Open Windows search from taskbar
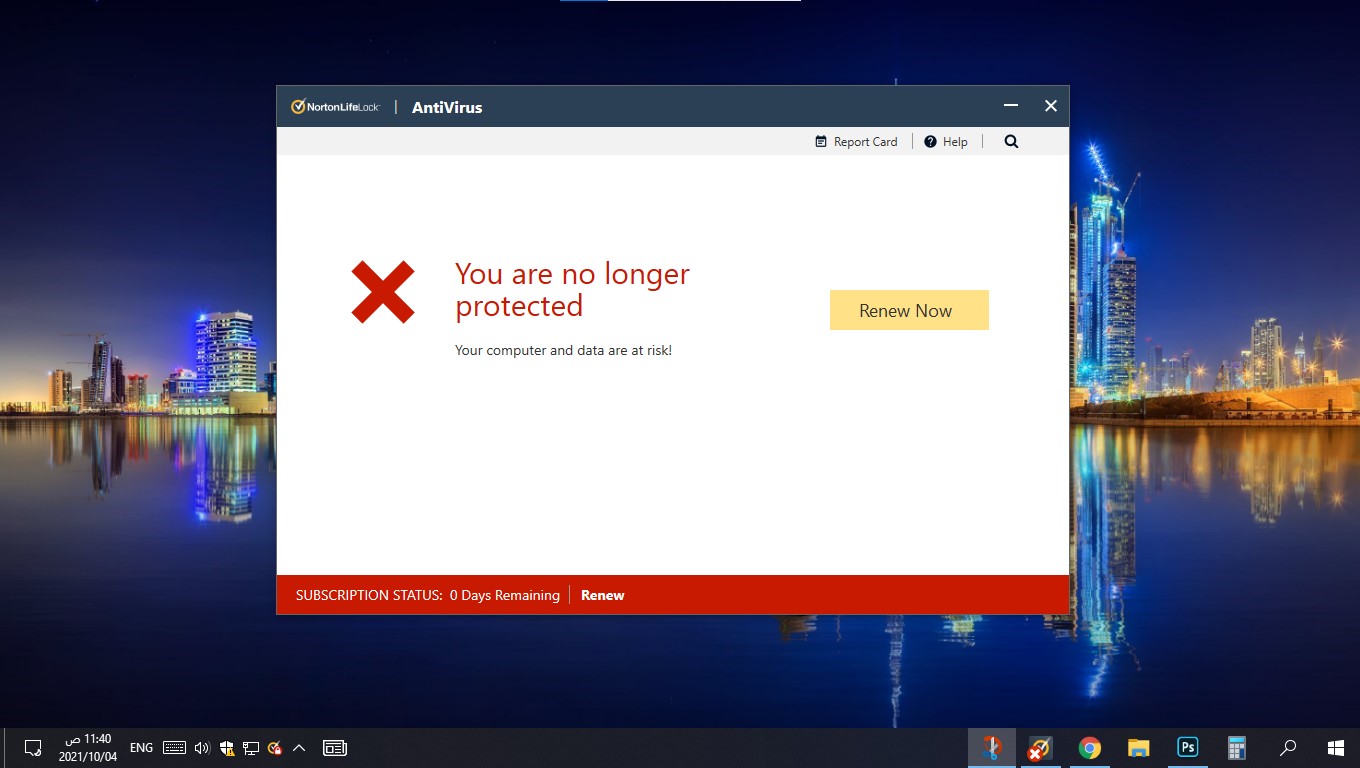Screen dimensions: 1360x768 click(x=1288, y=748)
